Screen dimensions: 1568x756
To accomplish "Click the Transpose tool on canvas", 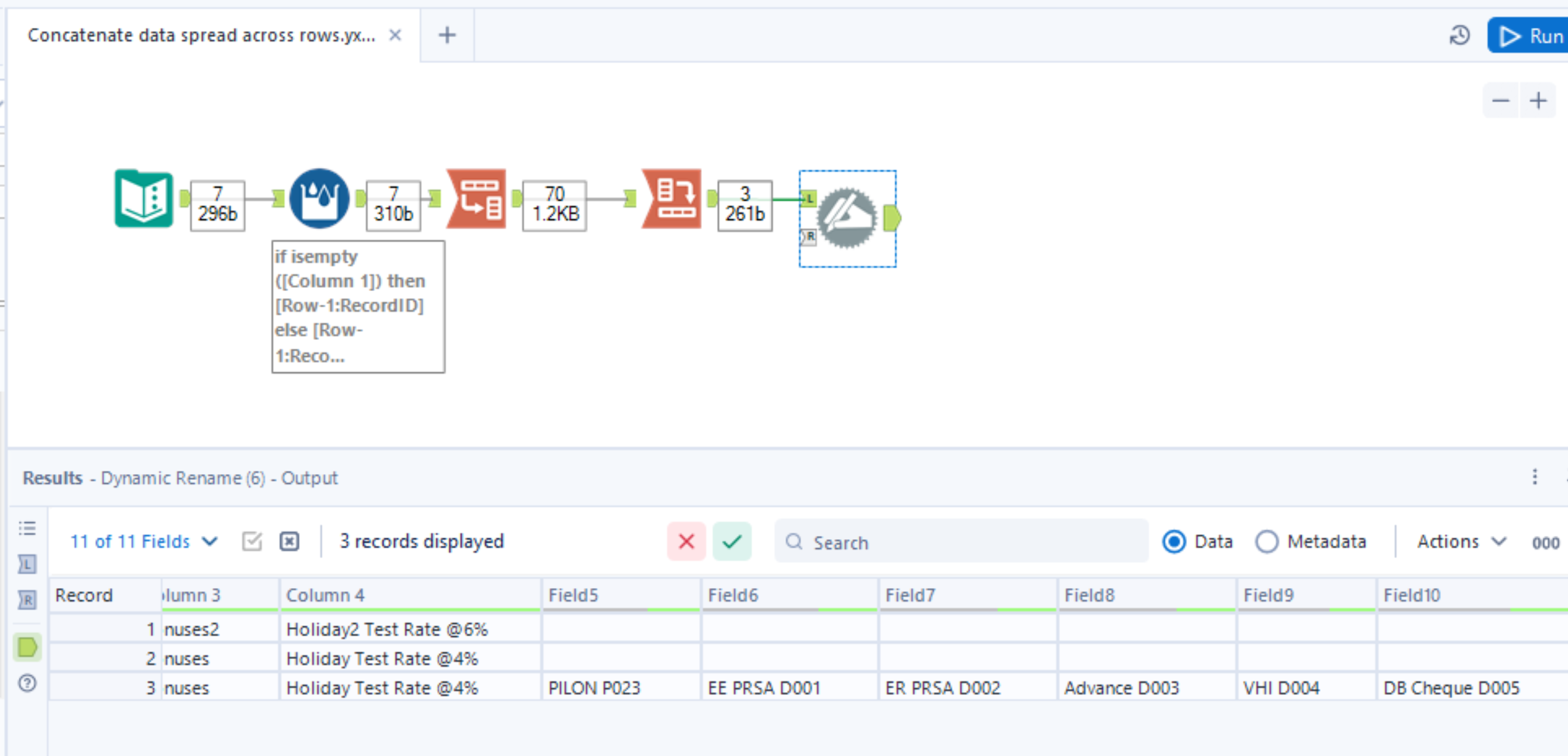I will click(x=477, y=198).
